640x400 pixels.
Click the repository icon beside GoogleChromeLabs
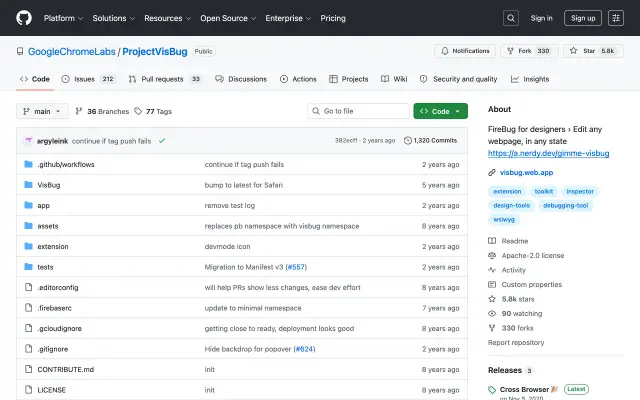[x=20, y=51]
